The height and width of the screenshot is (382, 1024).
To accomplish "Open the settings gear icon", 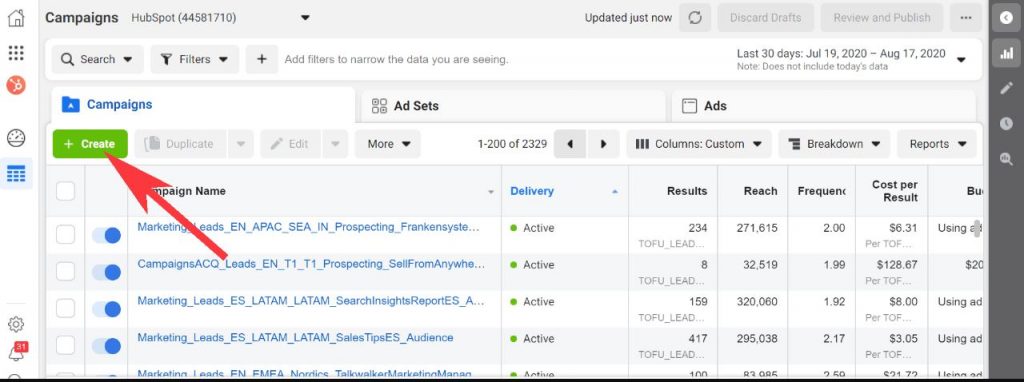I will pyautogui.click(x=16, y=324).
